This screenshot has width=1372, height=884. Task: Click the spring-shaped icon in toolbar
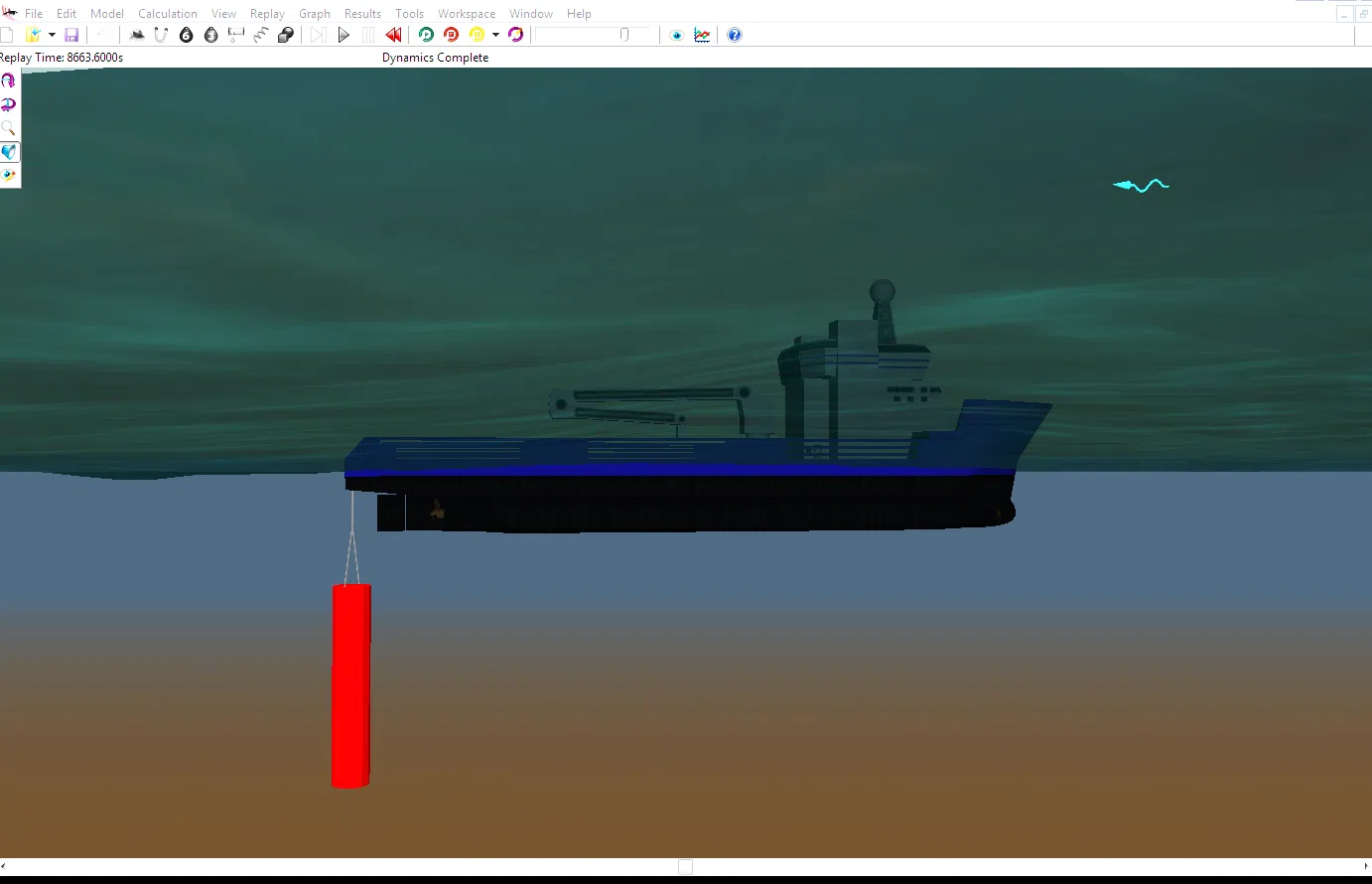point(261,35)
